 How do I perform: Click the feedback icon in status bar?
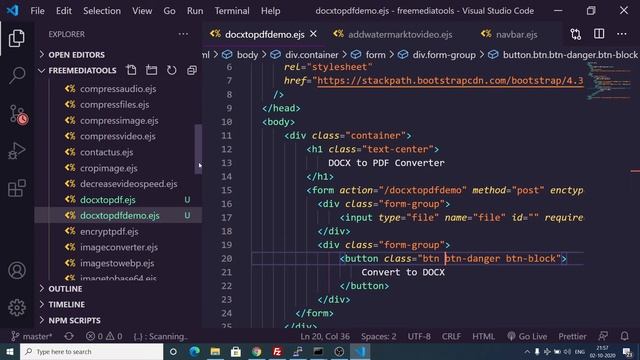coord(603,336)
